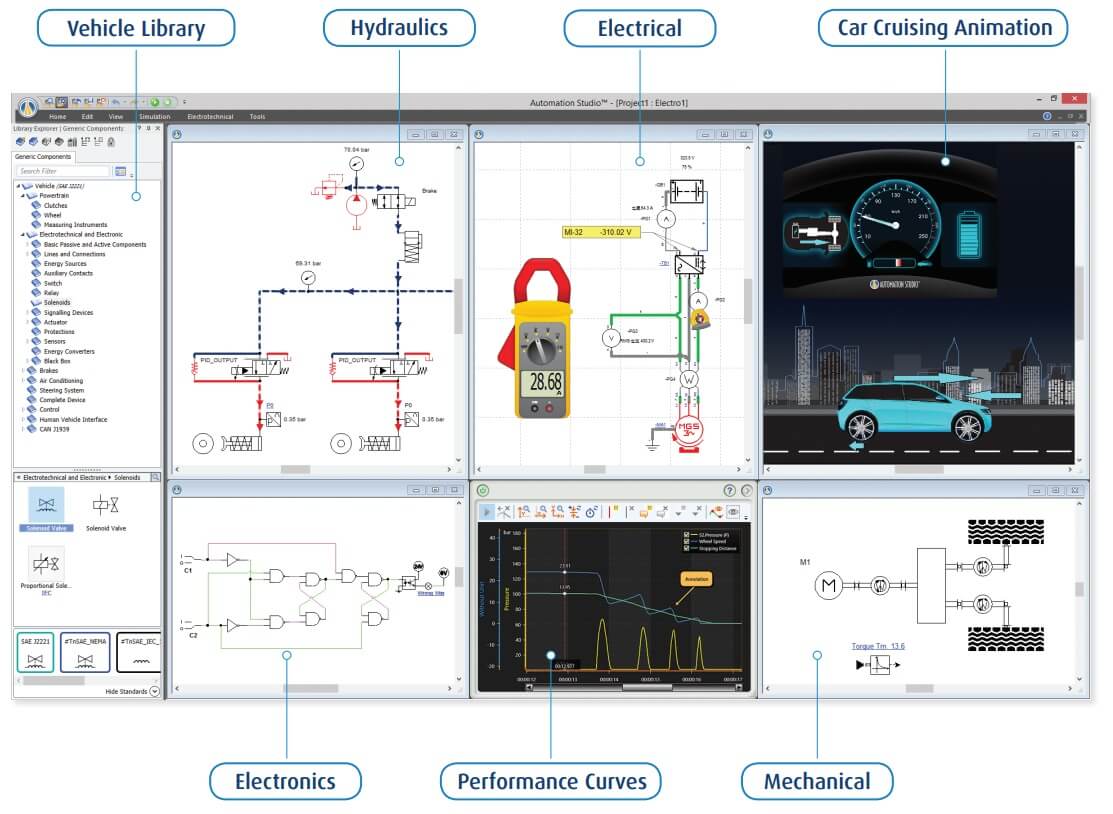The width and height of the screenshot is (1113, 814).
Task: Click the Hydraulics window horizontal scrollbar
Action: [x=313, y=469]
